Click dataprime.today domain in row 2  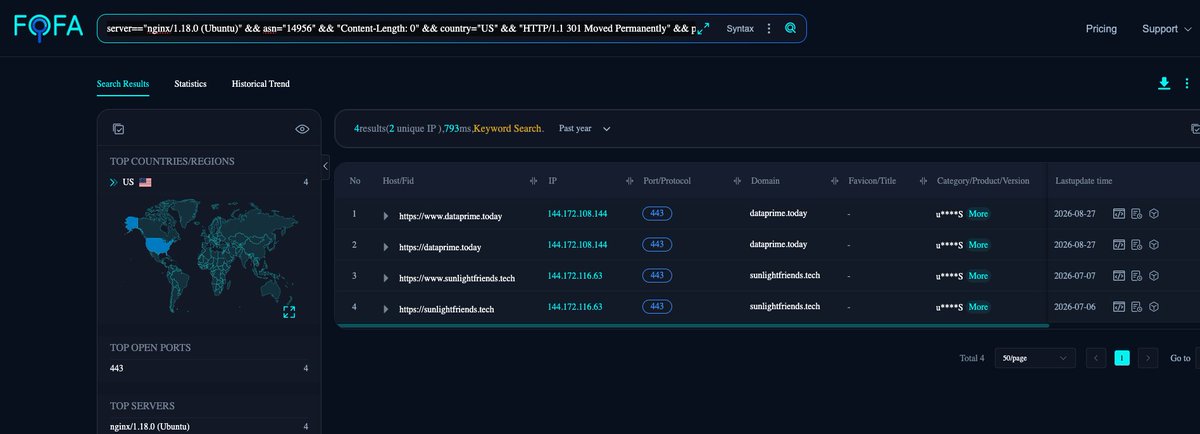click(779, 244)
